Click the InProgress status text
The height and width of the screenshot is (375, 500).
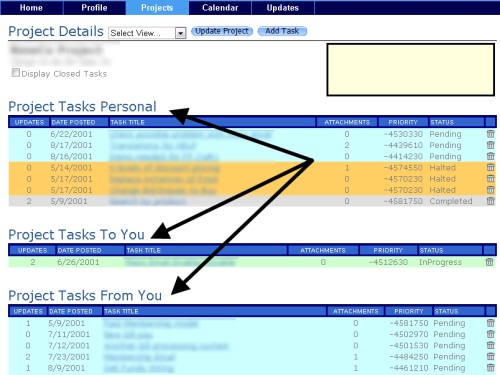440,262
